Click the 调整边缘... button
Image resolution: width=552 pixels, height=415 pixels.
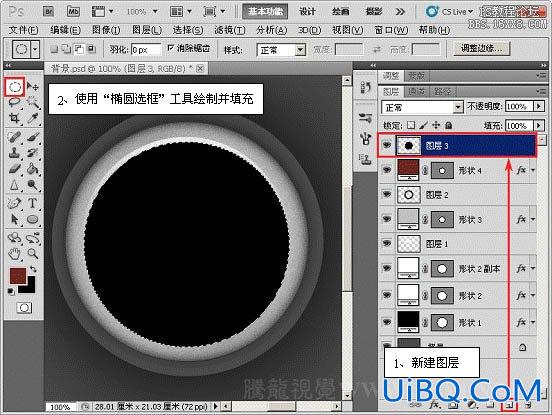tap(482, 49)
